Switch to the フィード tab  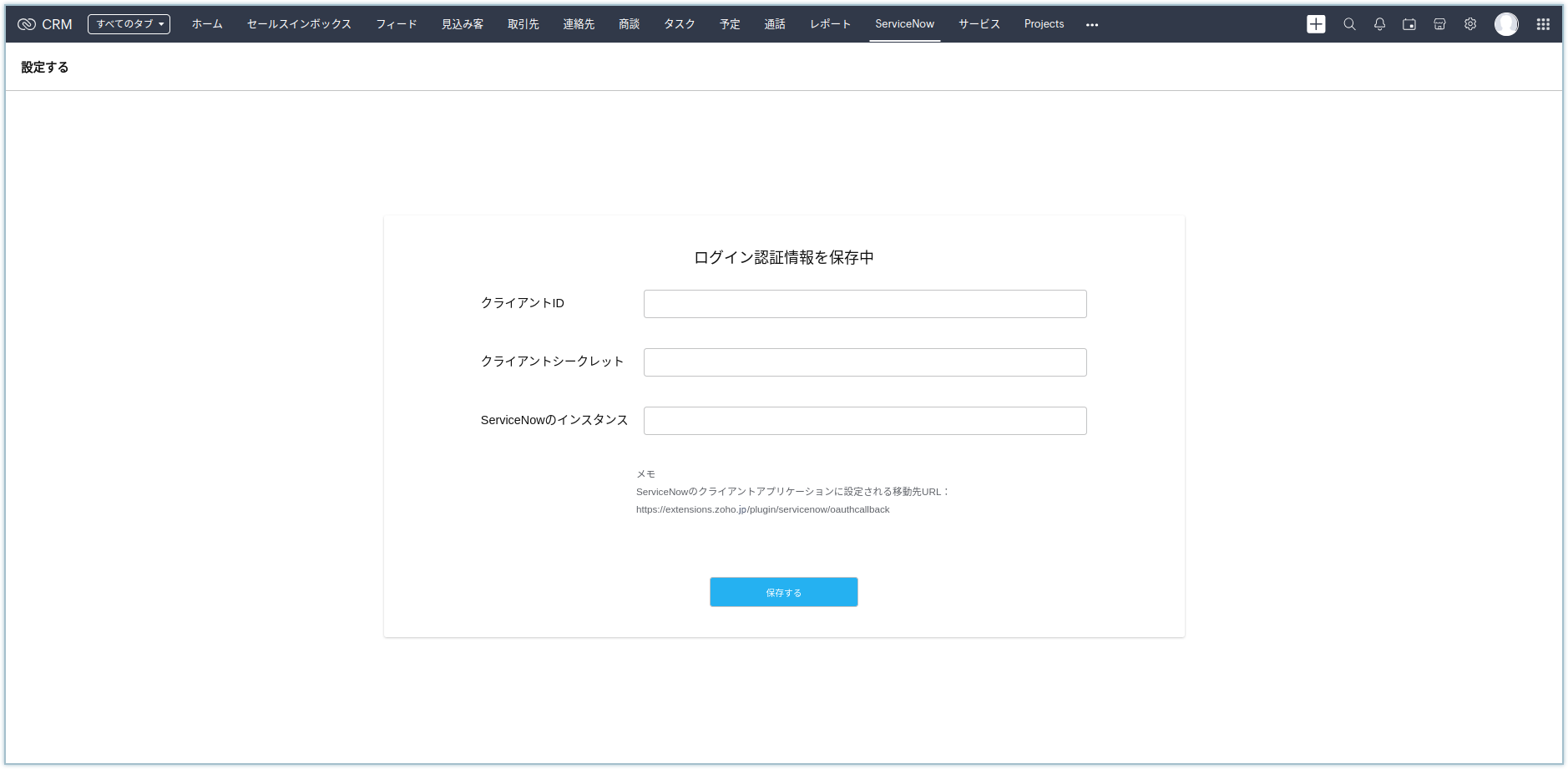pyautogui.click(x=397, y=24)
